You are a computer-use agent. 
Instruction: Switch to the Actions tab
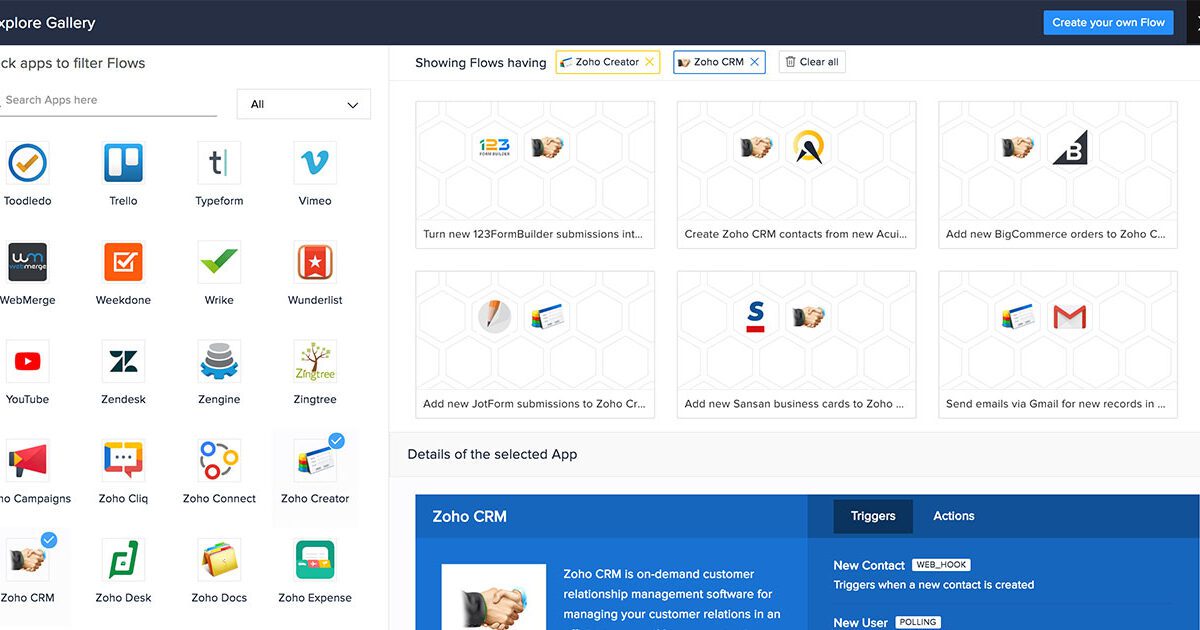953,516
